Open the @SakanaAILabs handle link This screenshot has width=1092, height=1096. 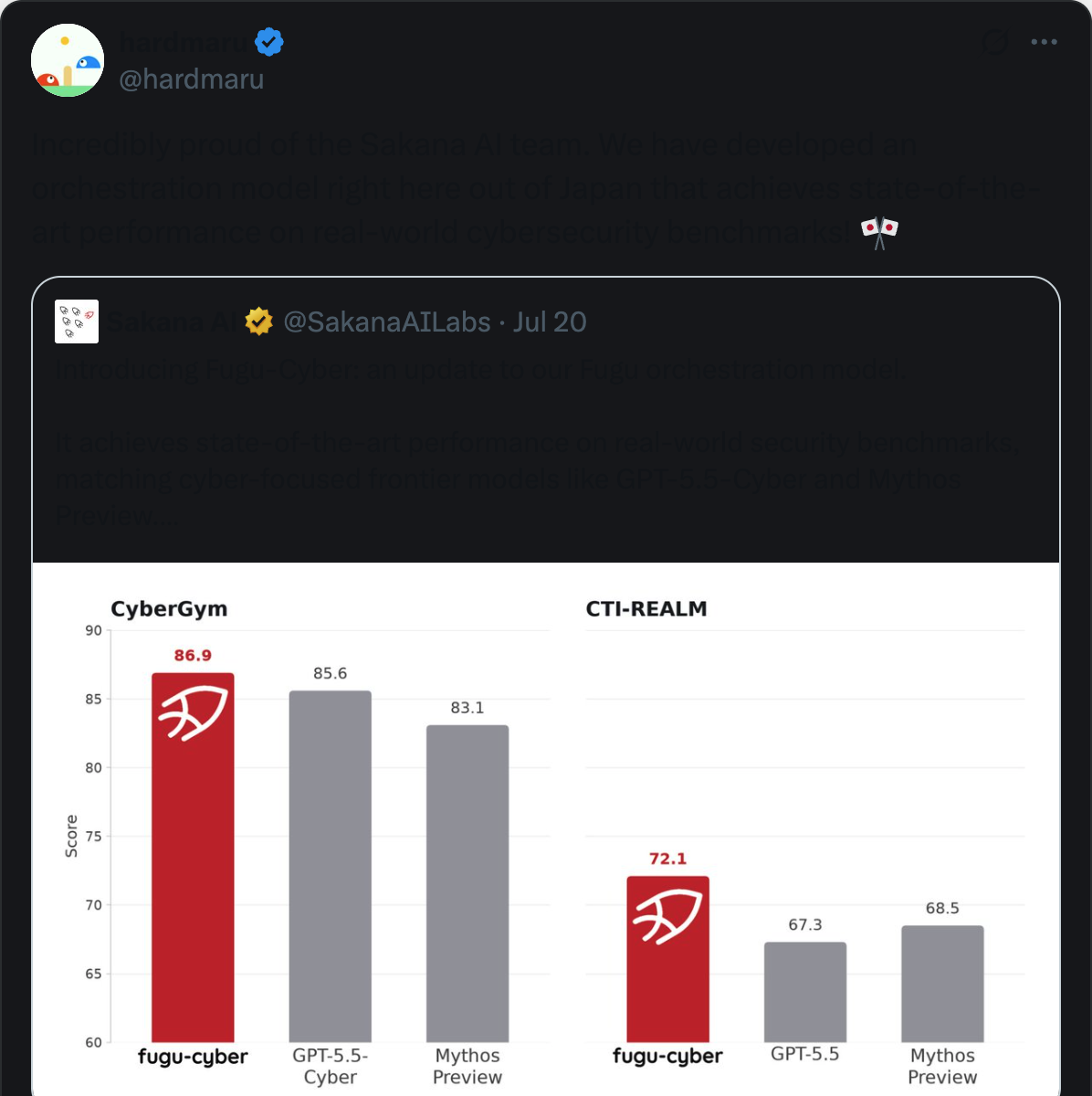387,321
